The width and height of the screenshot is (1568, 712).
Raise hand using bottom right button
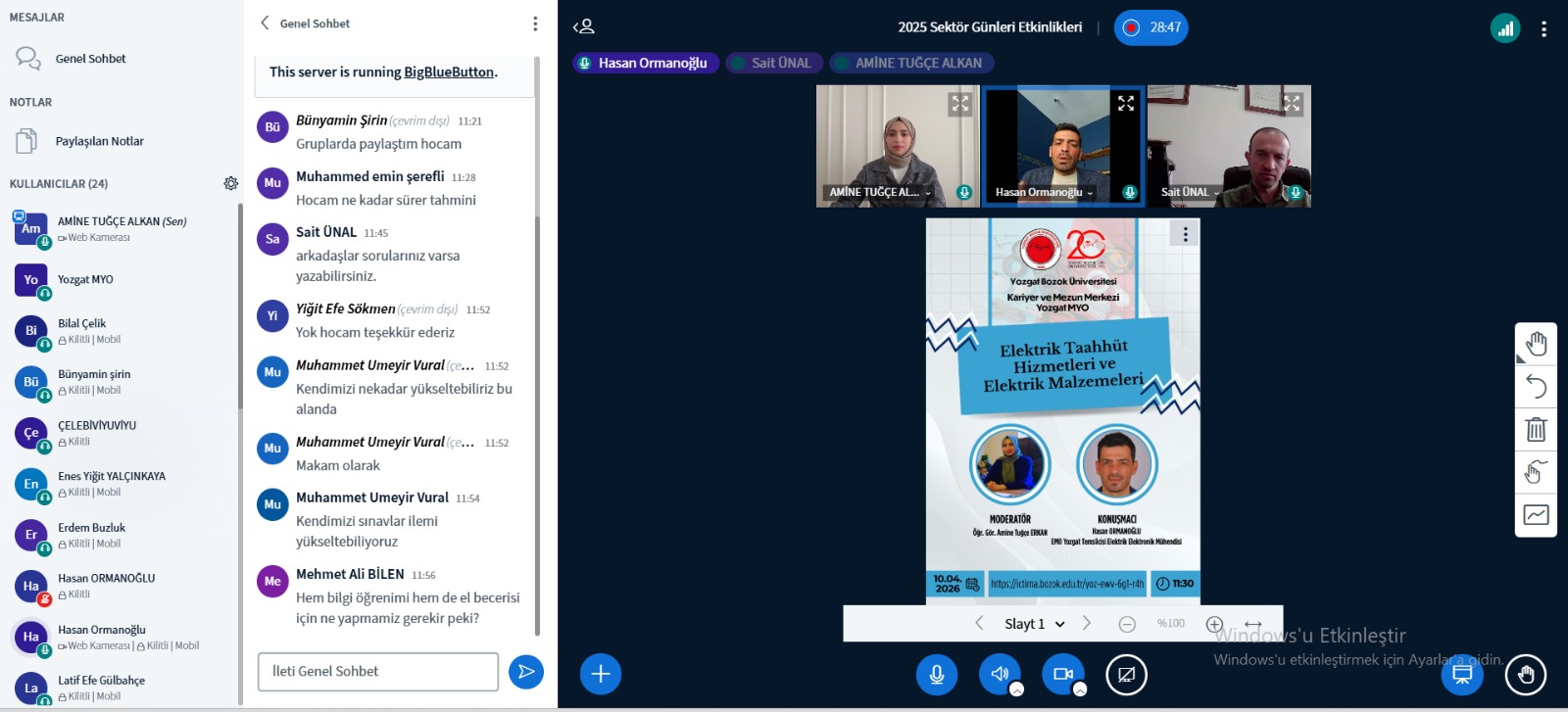click(x=1526, y=674)
